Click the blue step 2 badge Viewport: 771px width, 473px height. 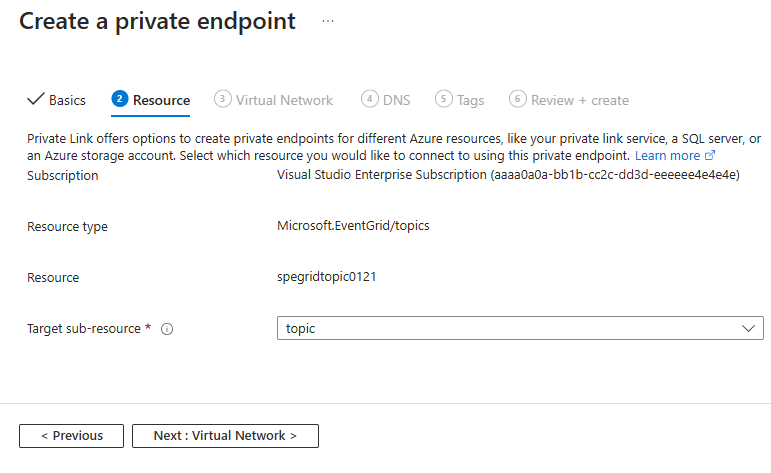(120, 99)
